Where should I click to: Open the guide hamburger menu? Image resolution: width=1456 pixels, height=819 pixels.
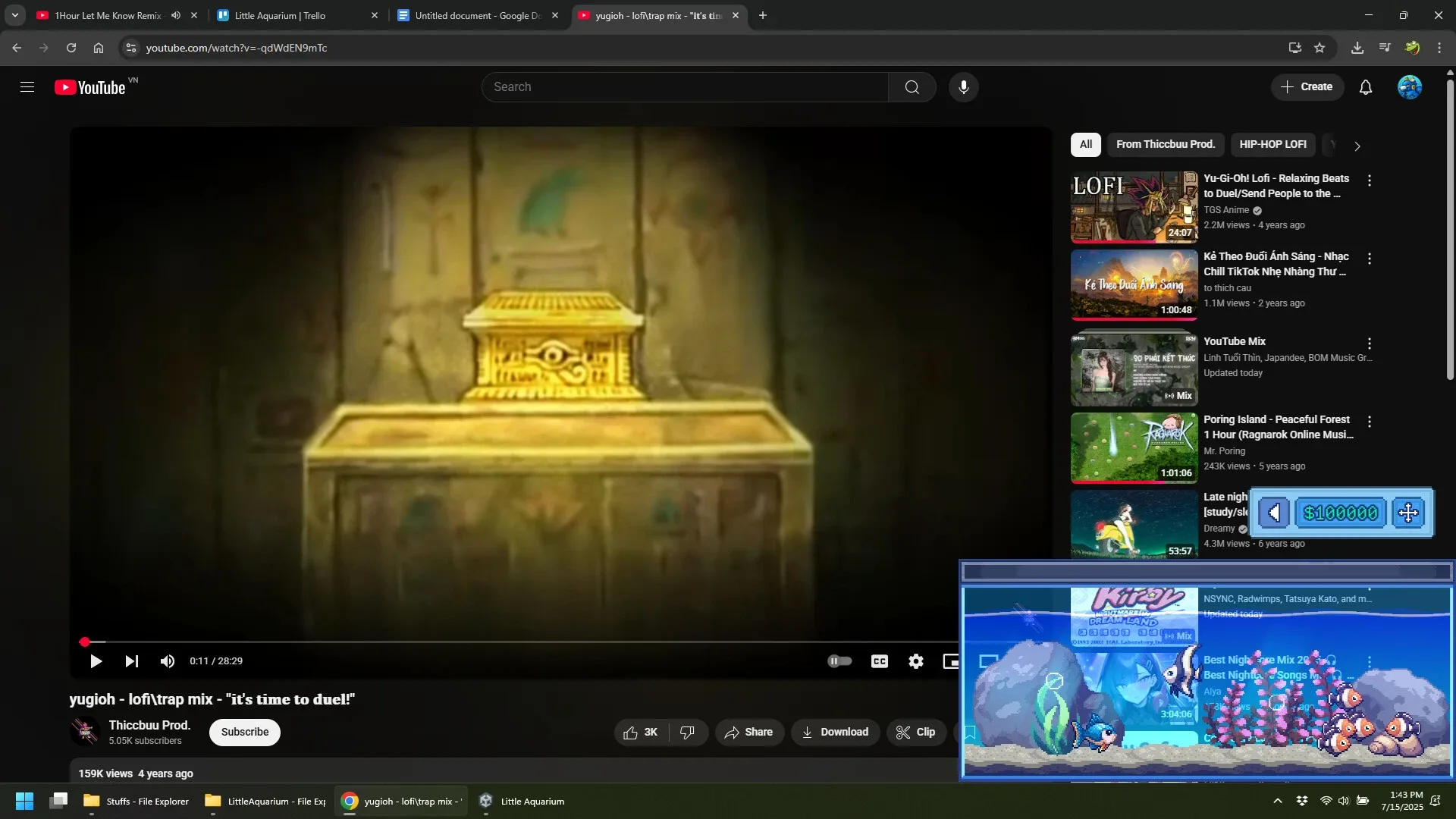coord(27,86)
